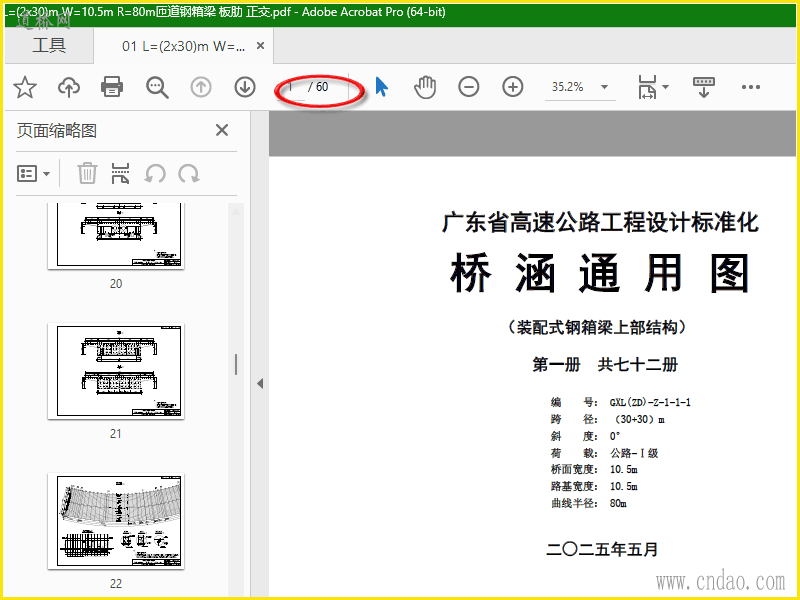The width and height of the screenshot is (800, 600).
Task: Zoom in with the plus button
Action: tap(513, 87)
